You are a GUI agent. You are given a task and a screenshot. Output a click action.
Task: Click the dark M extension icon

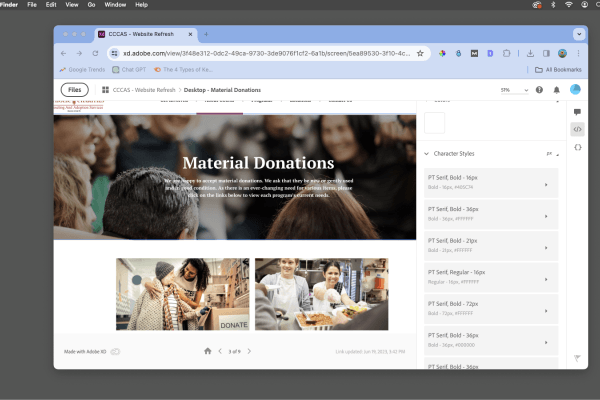(x=474, y=53)
